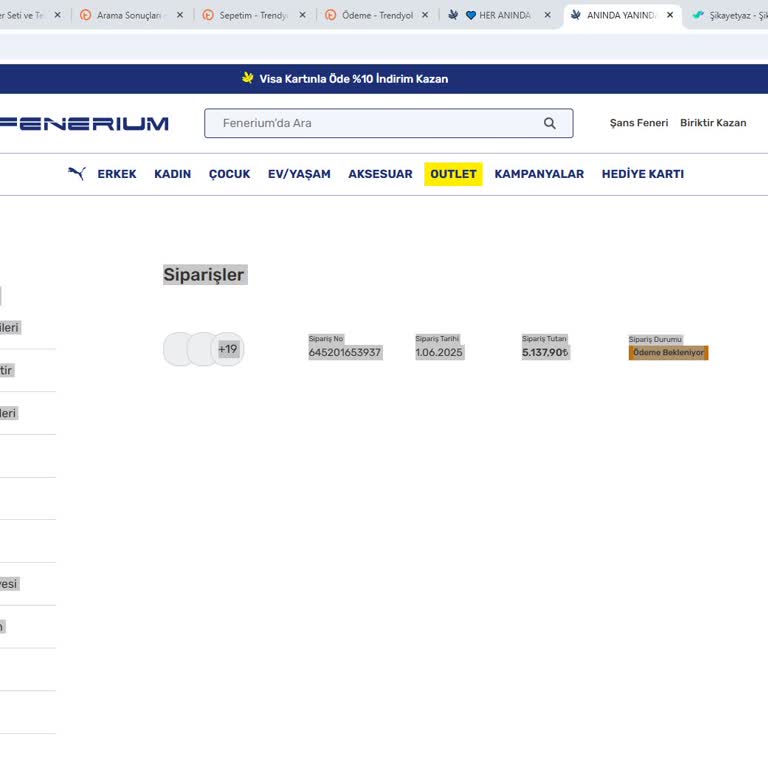The width and height of the screenshot is (768, 768).
Task: Open the Şans Feneri link
Action: point(639,123)
